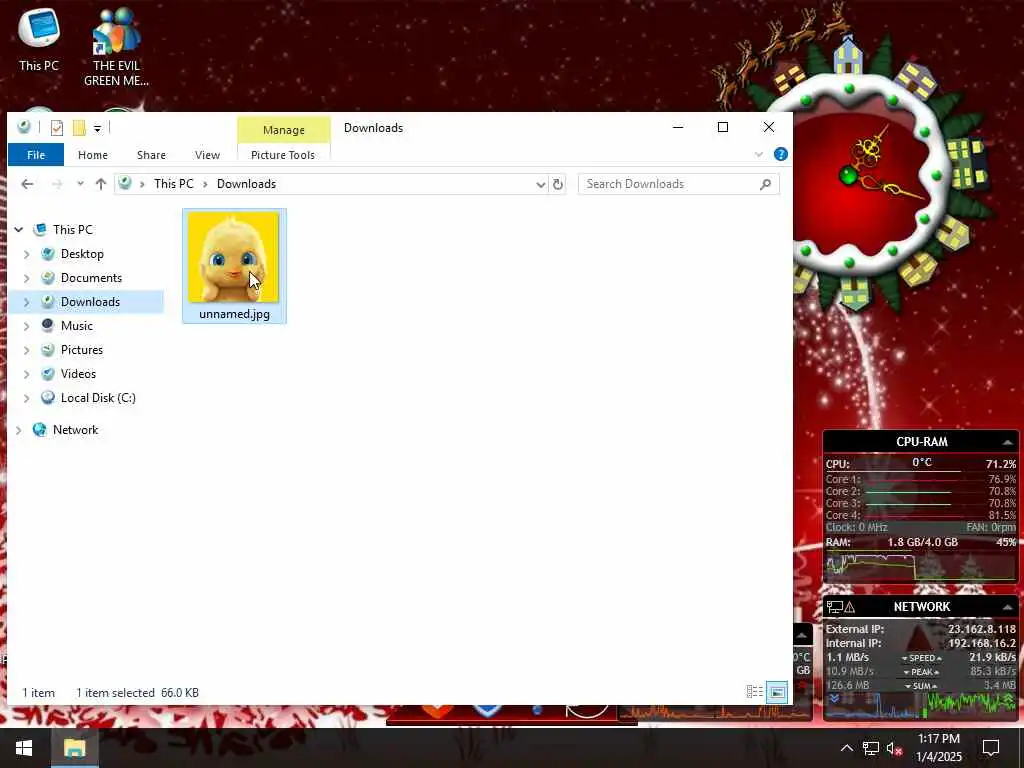Image resolution: width=1024 pixels, height=768 pixels.
Task: Expand the Desktop tree node
Action: pos(27,254)
